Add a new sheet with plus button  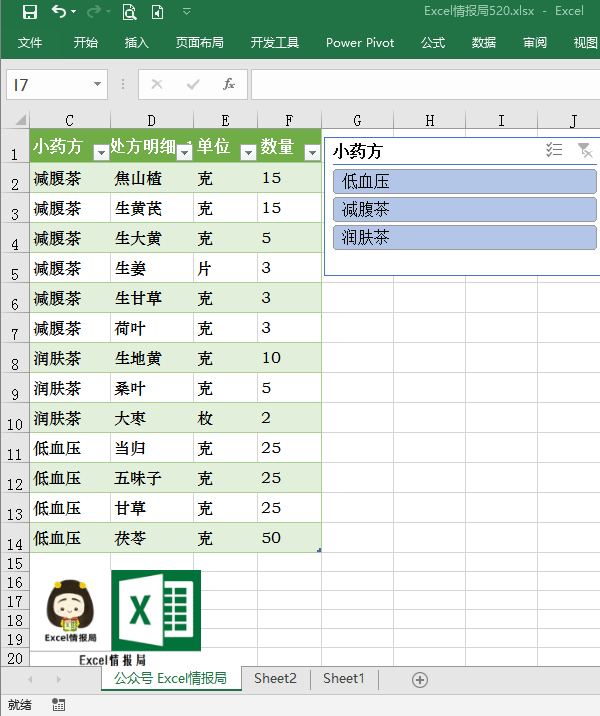420,679
